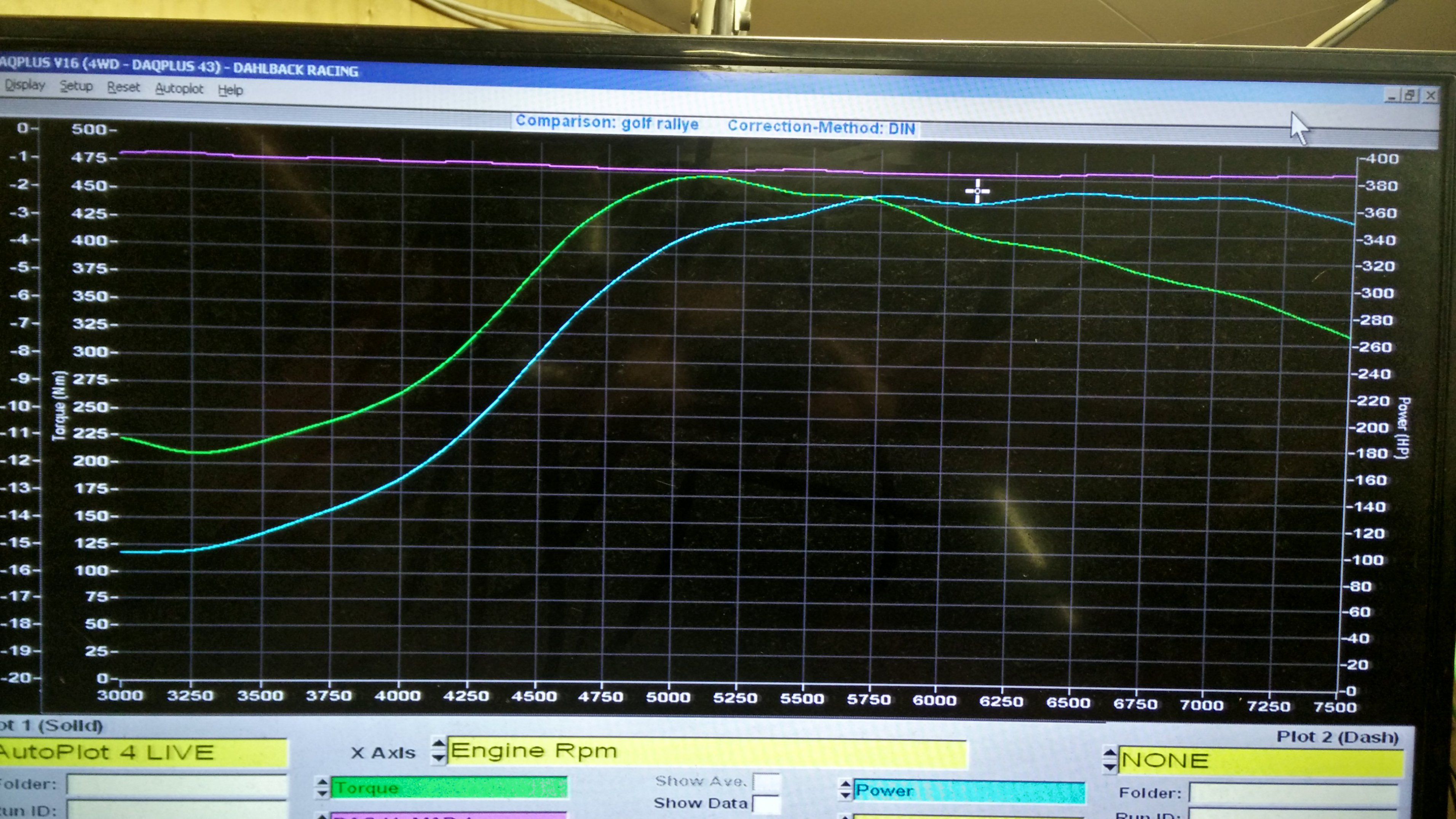Open the Help menu

click(231, 91)
